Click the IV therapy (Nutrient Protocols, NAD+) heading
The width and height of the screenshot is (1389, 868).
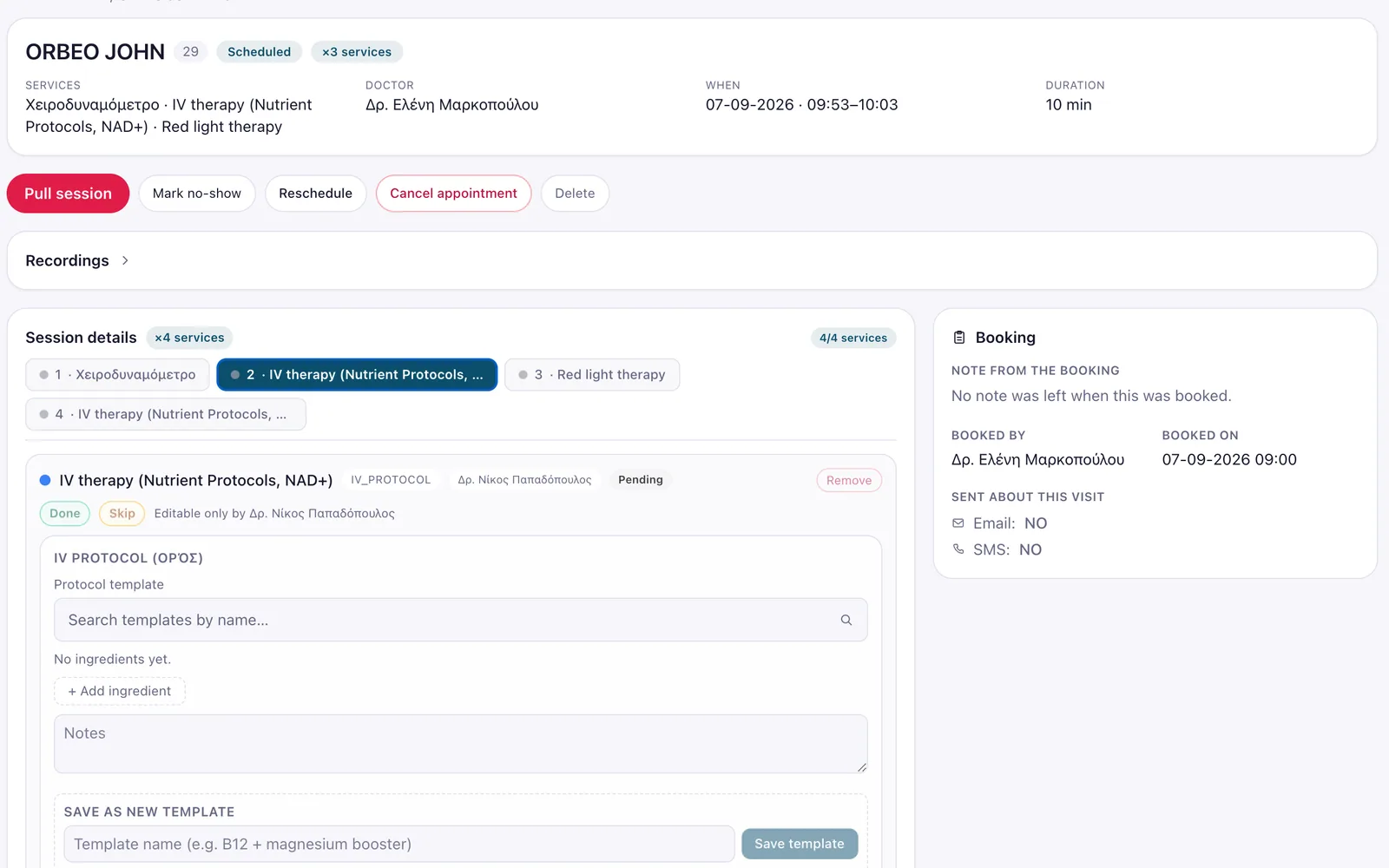[x=196, y=480]
